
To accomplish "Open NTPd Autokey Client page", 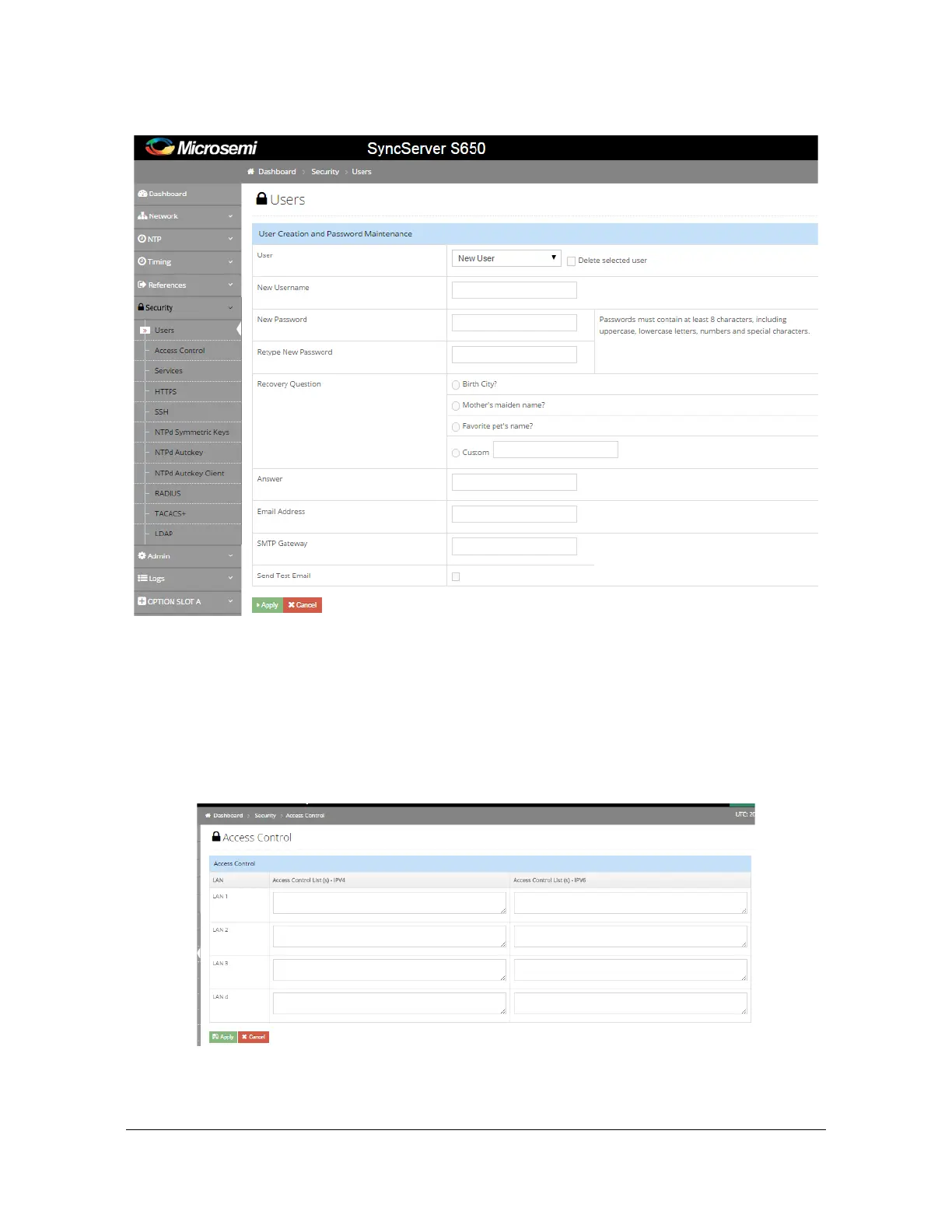I will 190,473.
